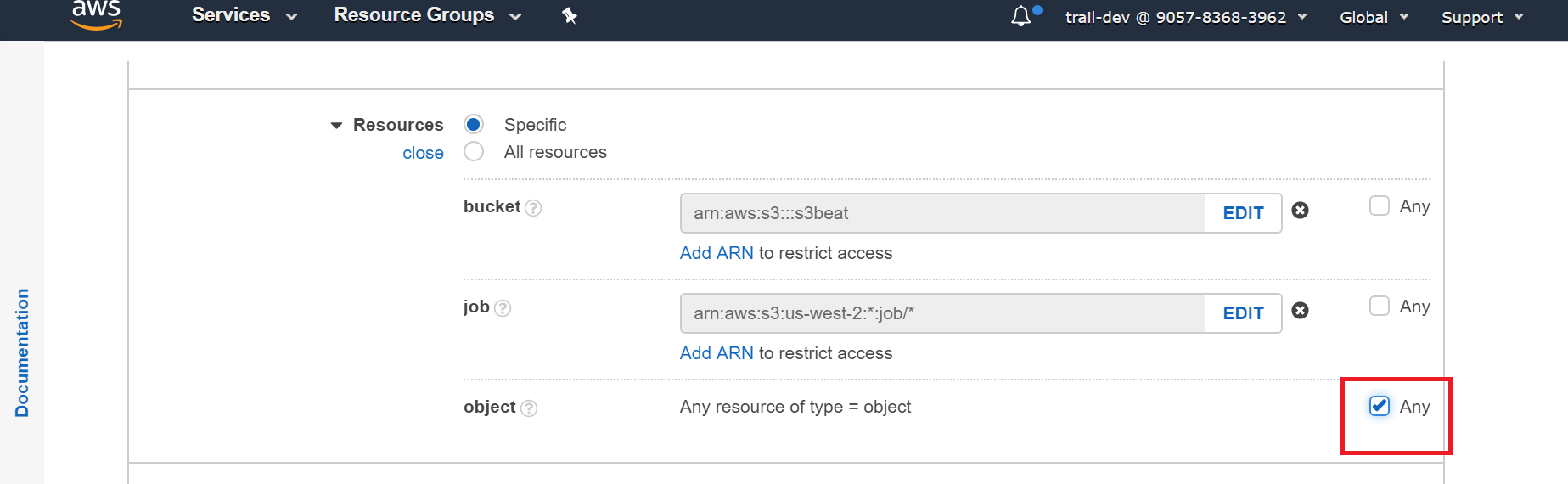
Task: Uncheck the Any box for object
Action: point(1380,407)
